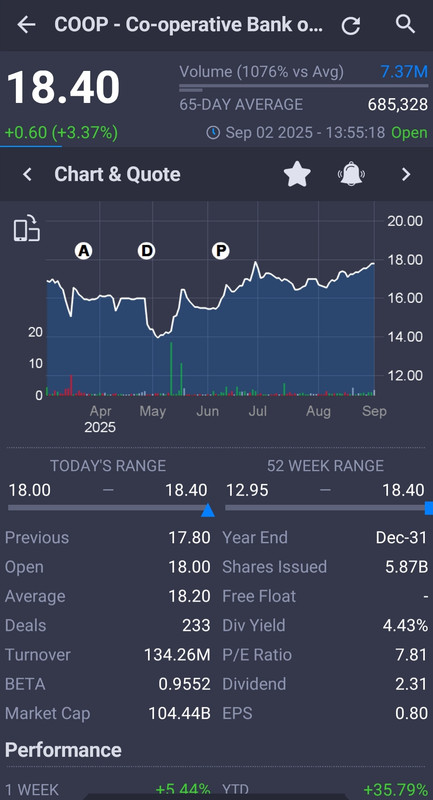The height and width of the screenshot is (800, 433).
Task: Go to next section with right chevron
Action: (406, 174)
